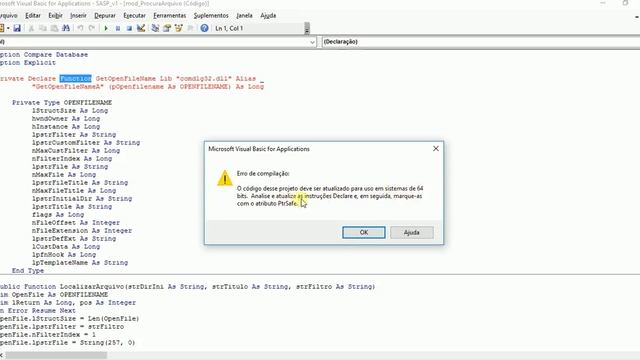
Task: Open the Properties Window icon
Action: pyautogui.click(x=167, y=28)
